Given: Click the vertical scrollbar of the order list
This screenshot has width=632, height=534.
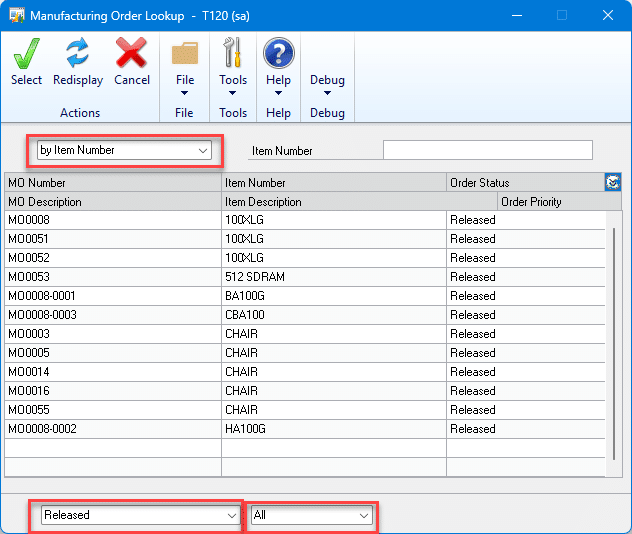Looking at the screenshot, I should [613, 340].
